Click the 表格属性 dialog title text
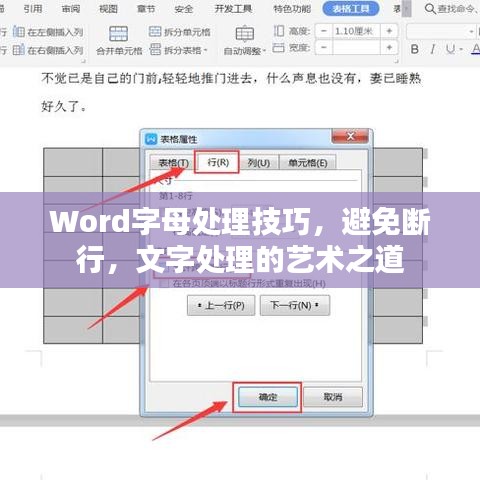This screenshot has height=480, width=480. (x=179, y=139)
